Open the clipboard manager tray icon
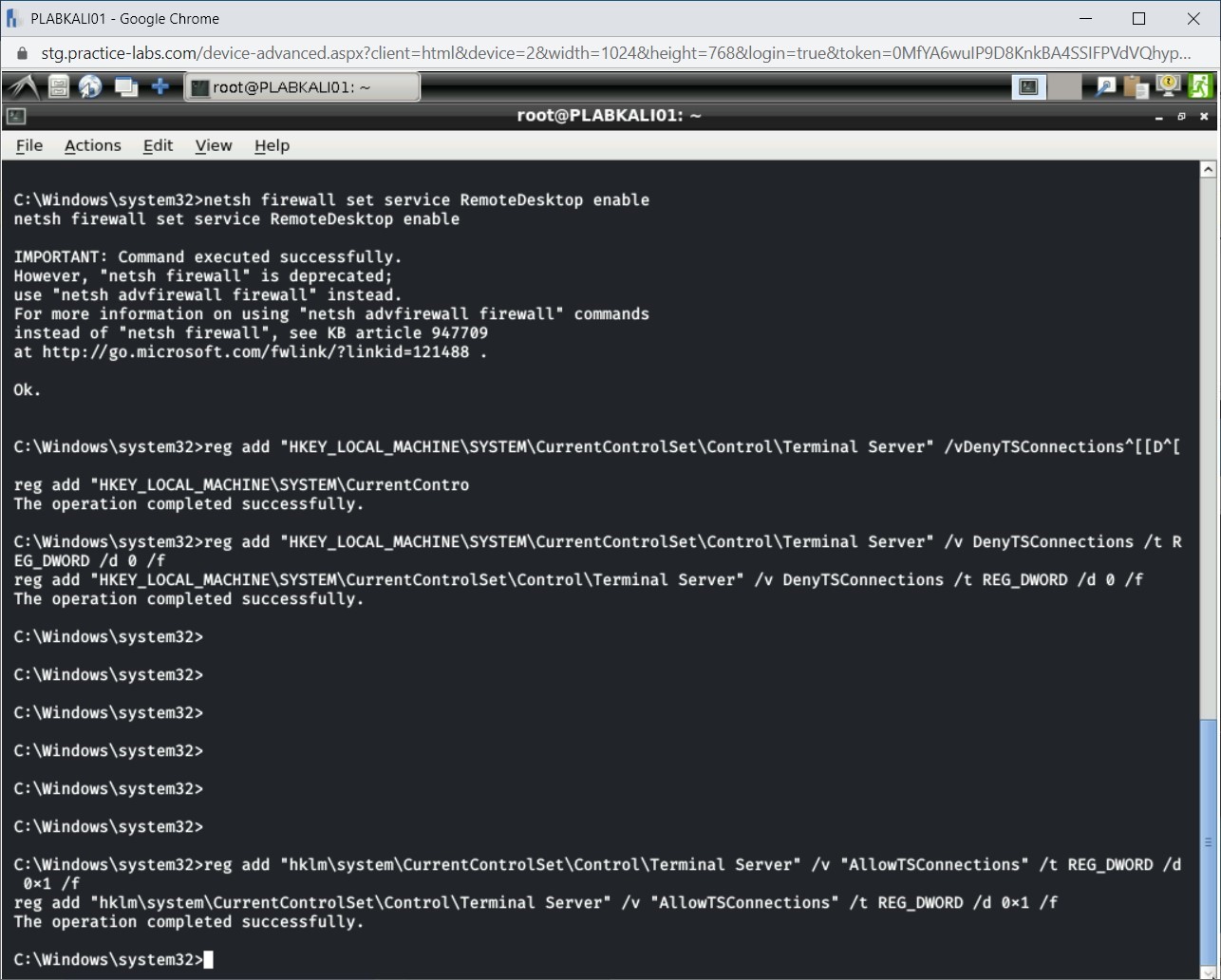 tap(1136, 87)
